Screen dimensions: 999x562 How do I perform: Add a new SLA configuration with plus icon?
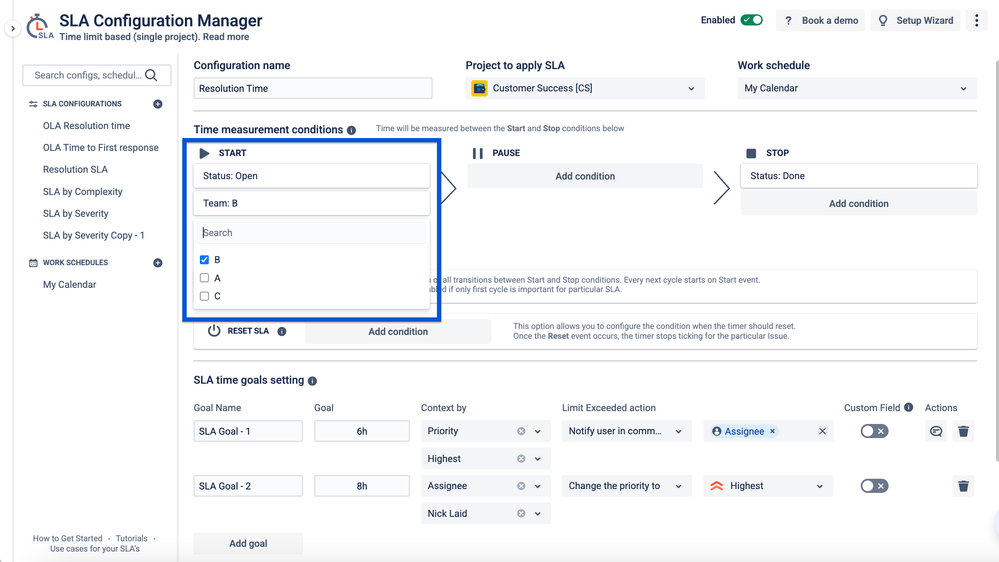(157, 104)
